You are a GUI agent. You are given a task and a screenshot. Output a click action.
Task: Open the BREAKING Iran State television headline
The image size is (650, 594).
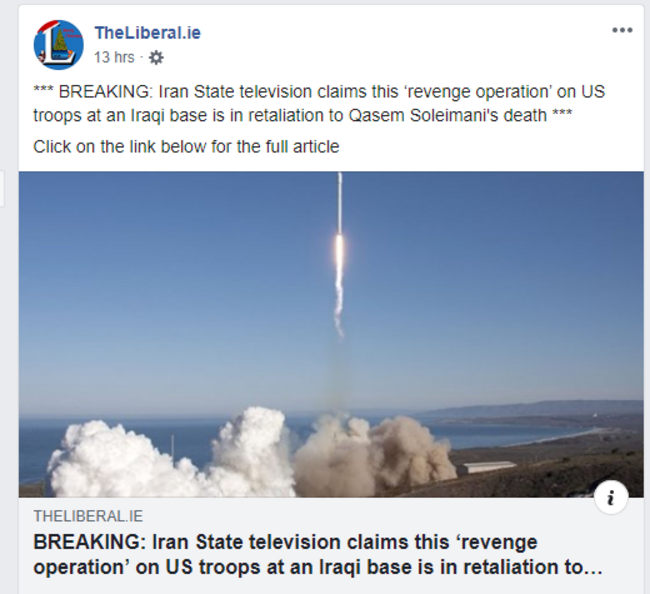click(318, 554)
